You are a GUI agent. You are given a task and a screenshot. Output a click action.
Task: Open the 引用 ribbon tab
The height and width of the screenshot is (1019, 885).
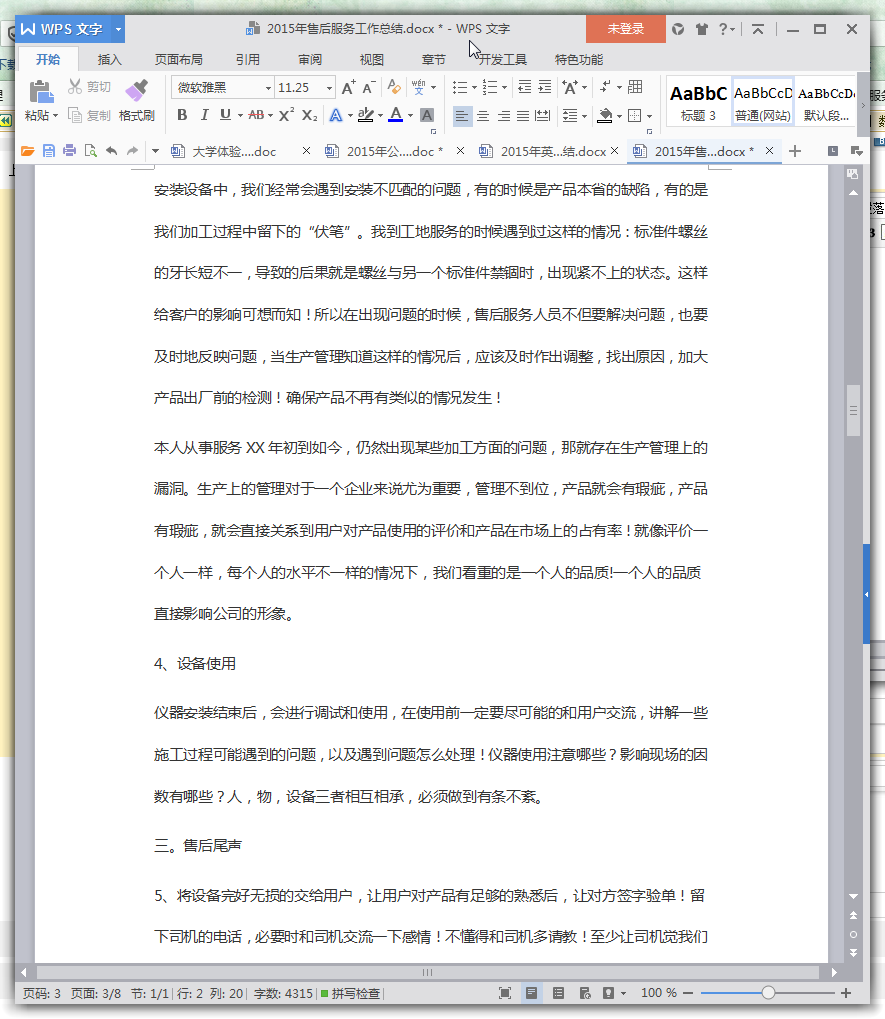(x=248, y=60)
